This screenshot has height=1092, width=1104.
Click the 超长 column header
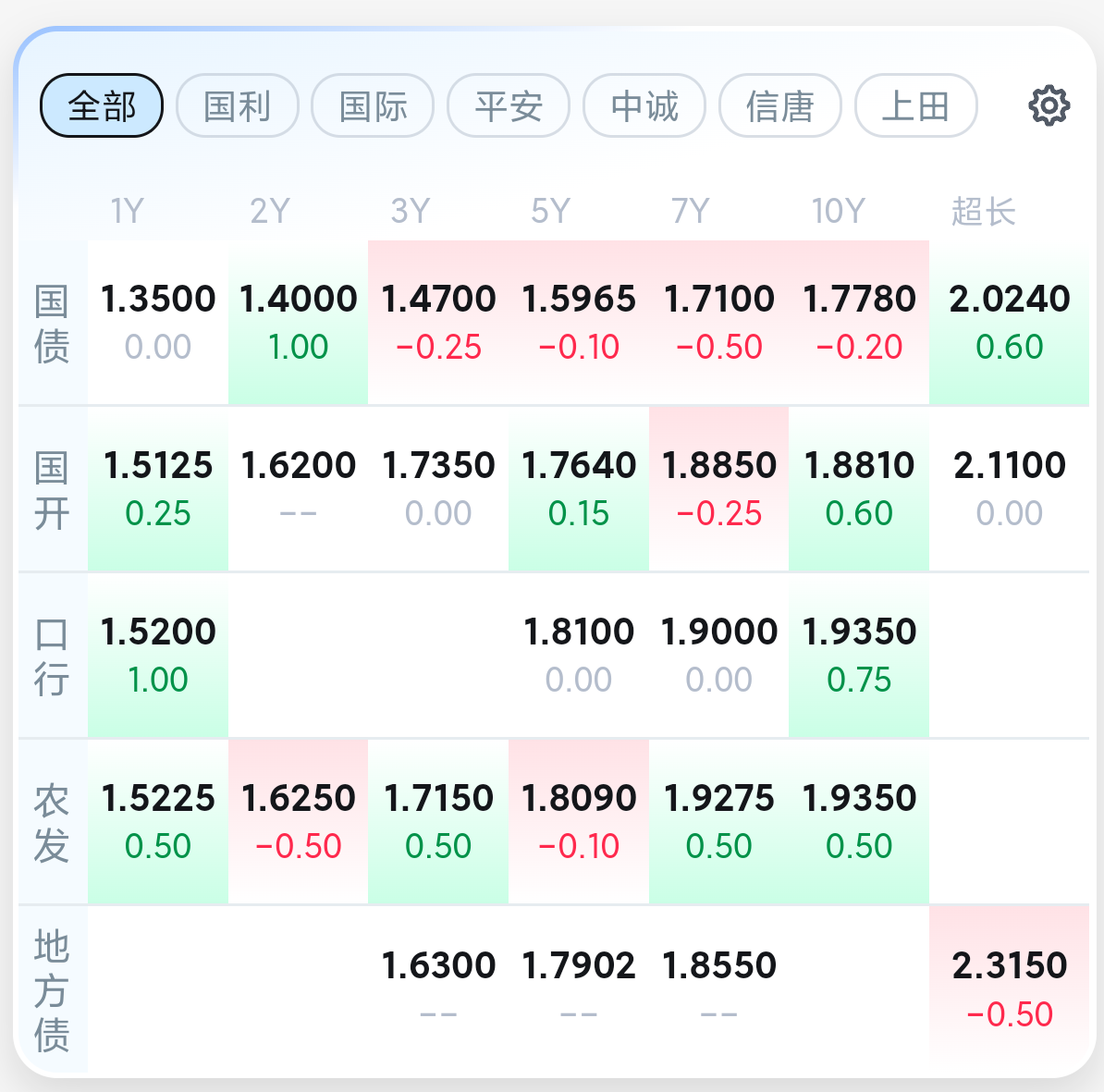point(984,211)
